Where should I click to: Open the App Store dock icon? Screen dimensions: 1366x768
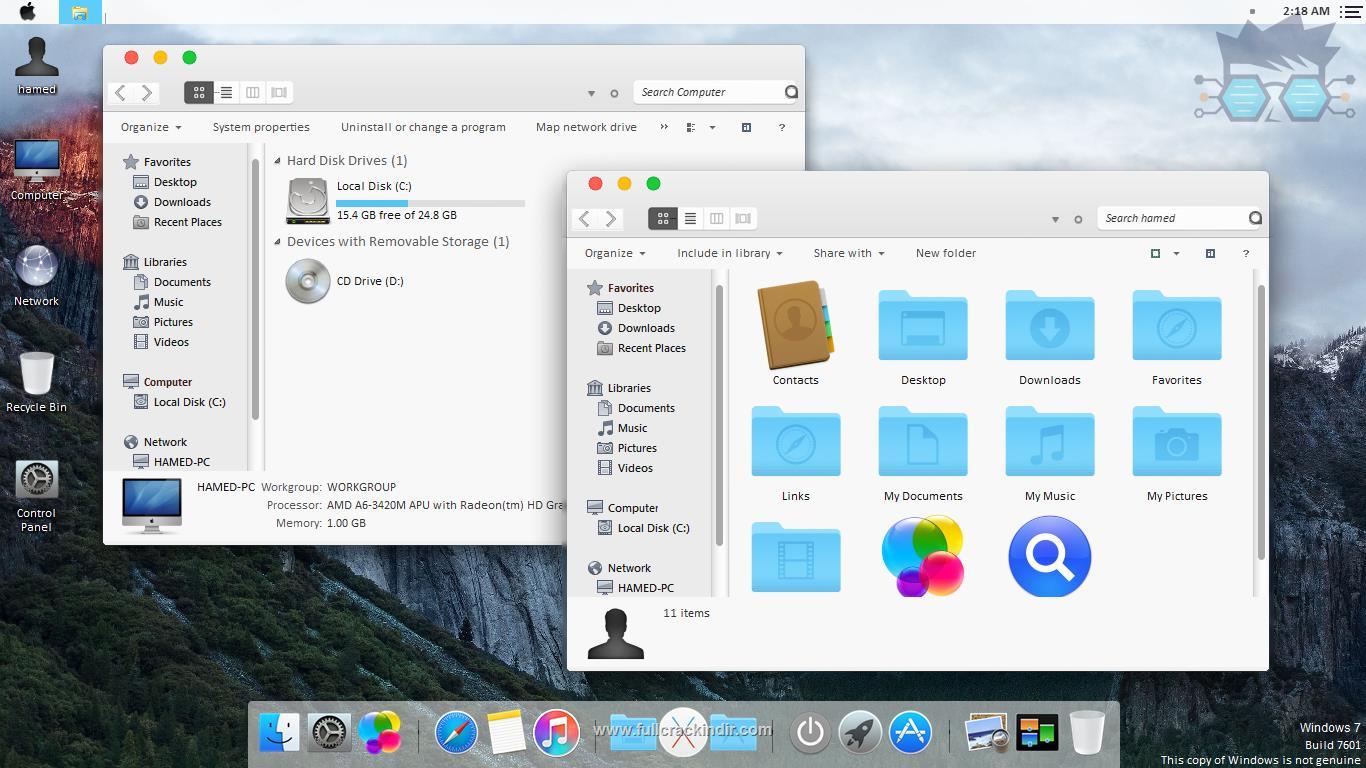[910, 733]
